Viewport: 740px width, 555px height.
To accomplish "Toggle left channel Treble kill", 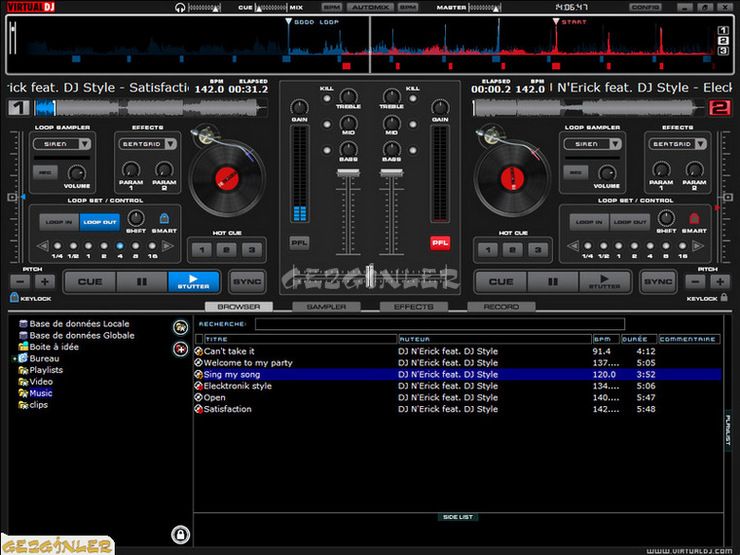I will click(x=327, y=99).
